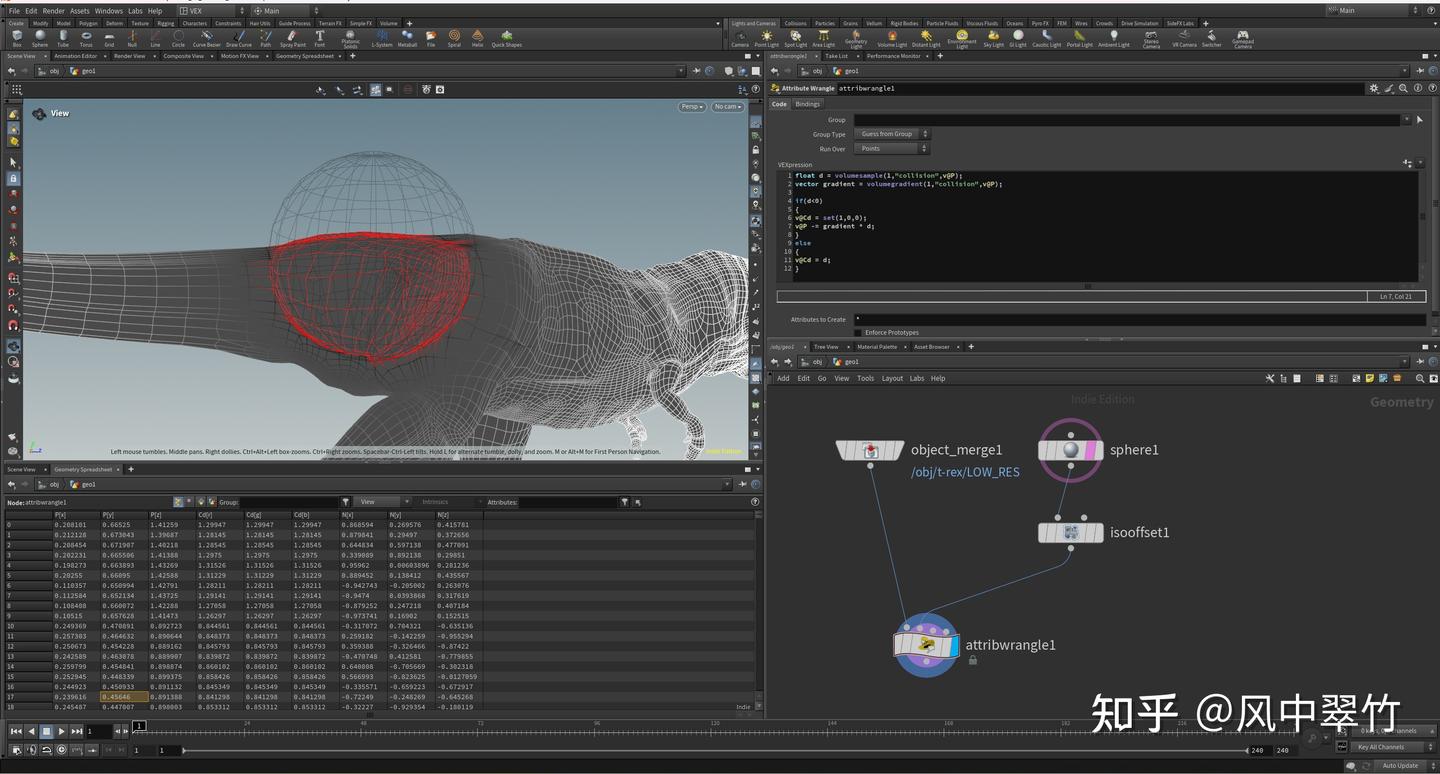The image size is (1440, 774).
Task: Click the L-System shelf tool
Action: [x=381, y=37]
